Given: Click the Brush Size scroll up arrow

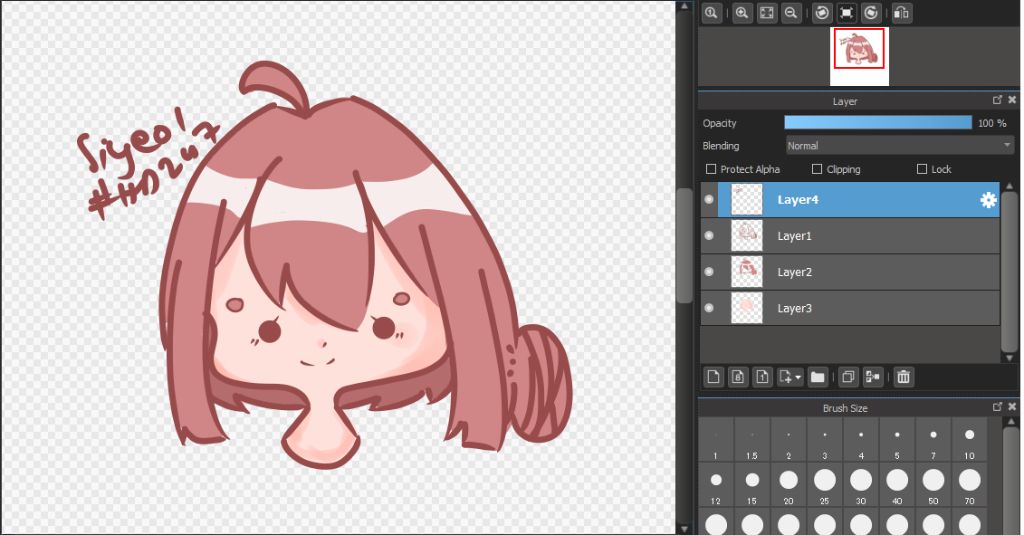Looking at the screenshot, I should pyautogui.click(x=1009, y=423).
